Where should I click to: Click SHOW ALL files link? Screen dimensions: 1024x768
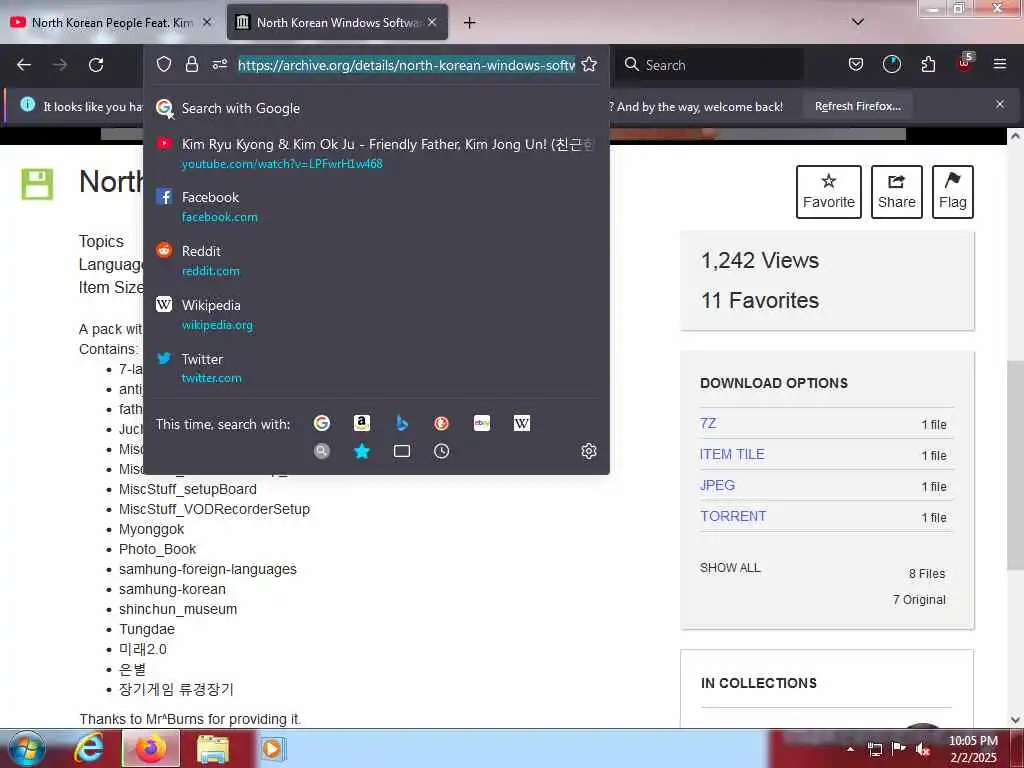point(730,568)
